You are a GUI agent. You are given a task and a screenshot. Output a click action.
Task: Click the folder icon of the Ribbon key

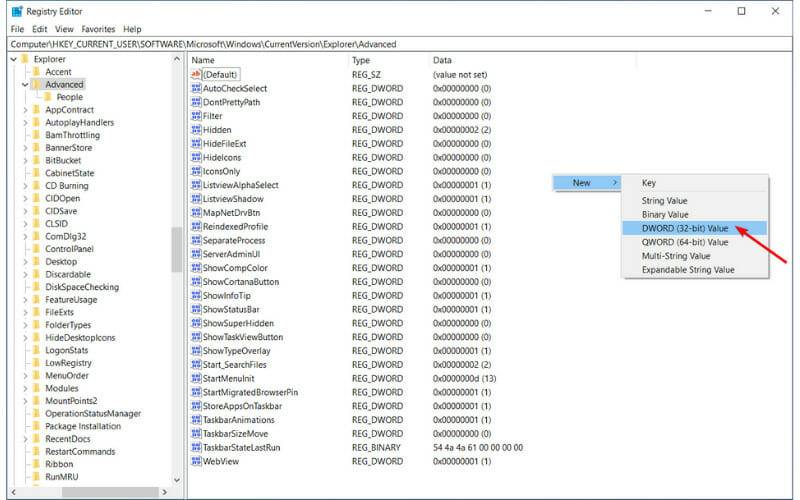click(x=37, y=464)
